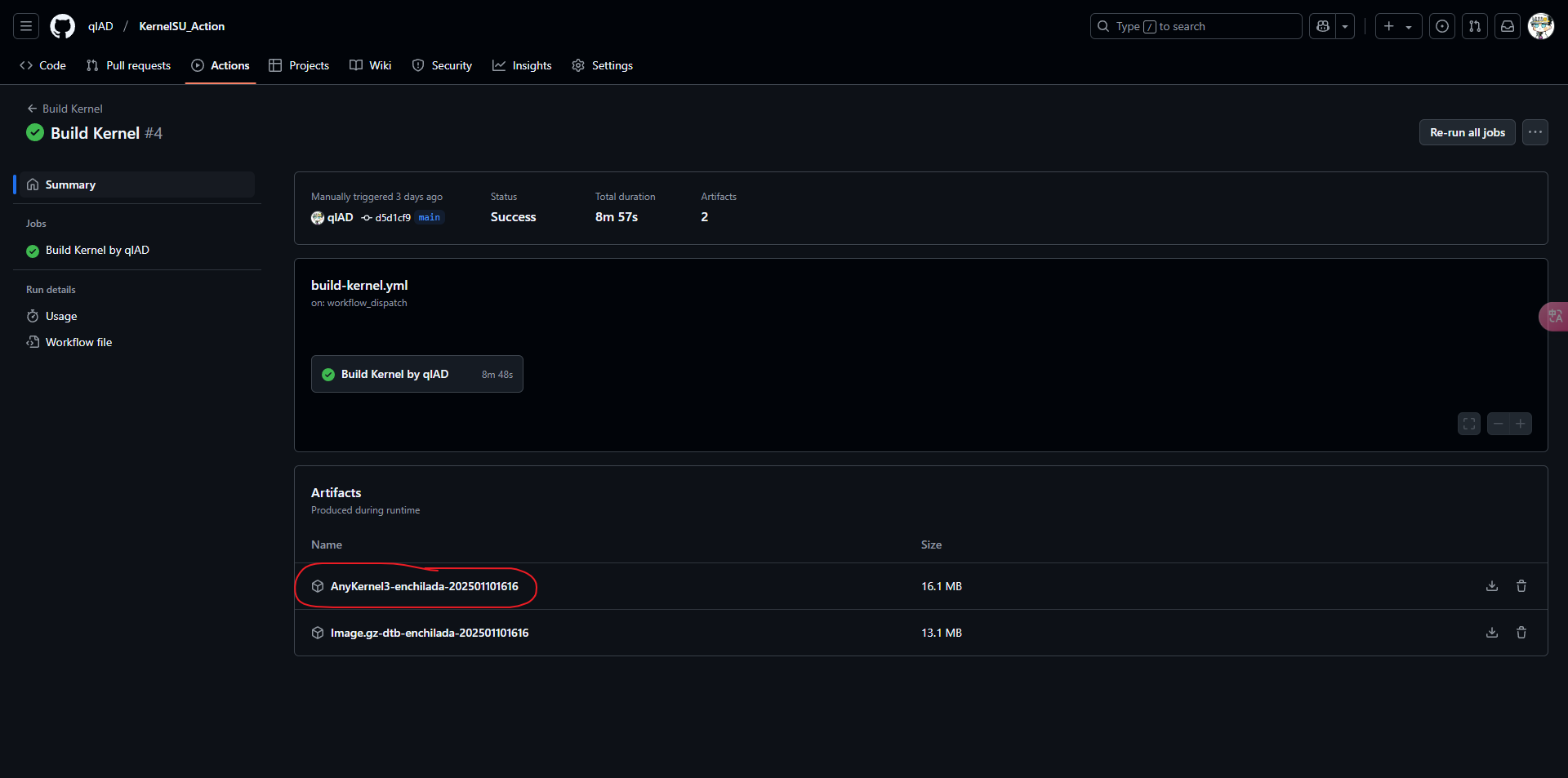The height and width of the screenshot is (778, 1568).
Task: Open the qIAD owner link in breadcrumb
Action: click(100, 26)
